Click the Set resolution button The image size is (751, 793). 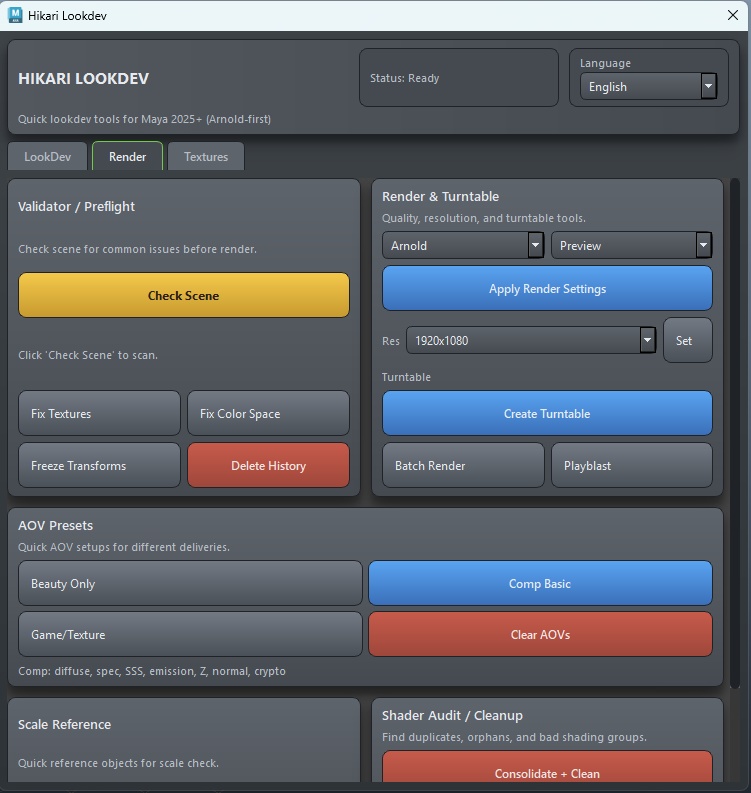[x=687, y=340]
